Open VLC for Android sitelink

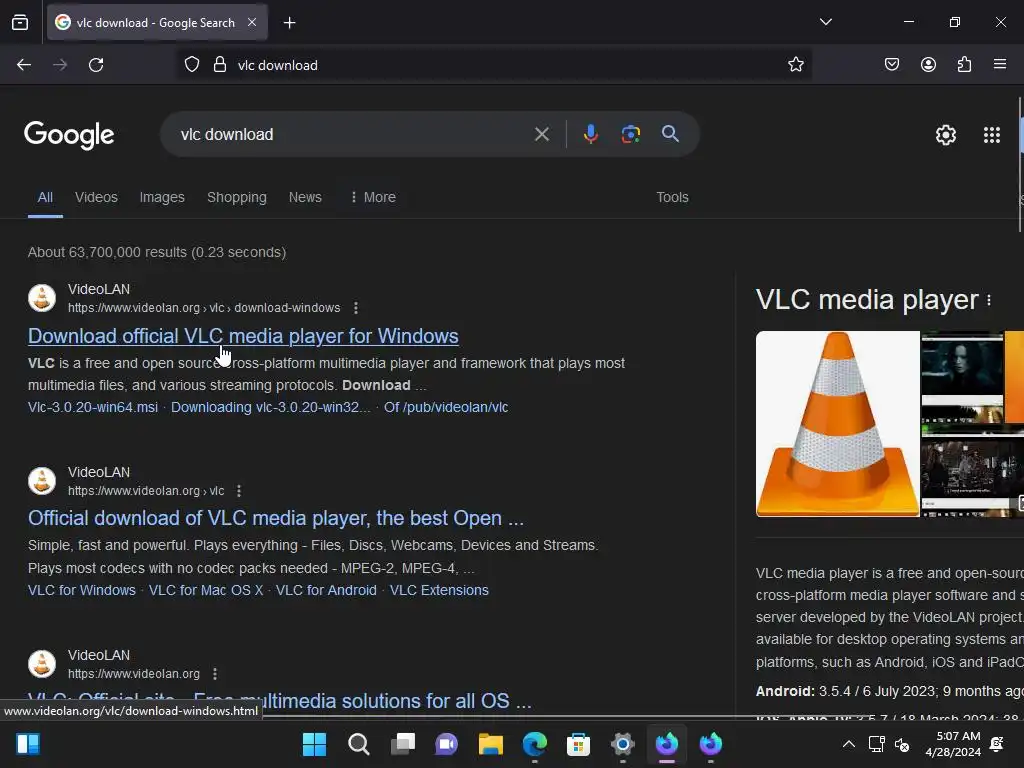326,590
